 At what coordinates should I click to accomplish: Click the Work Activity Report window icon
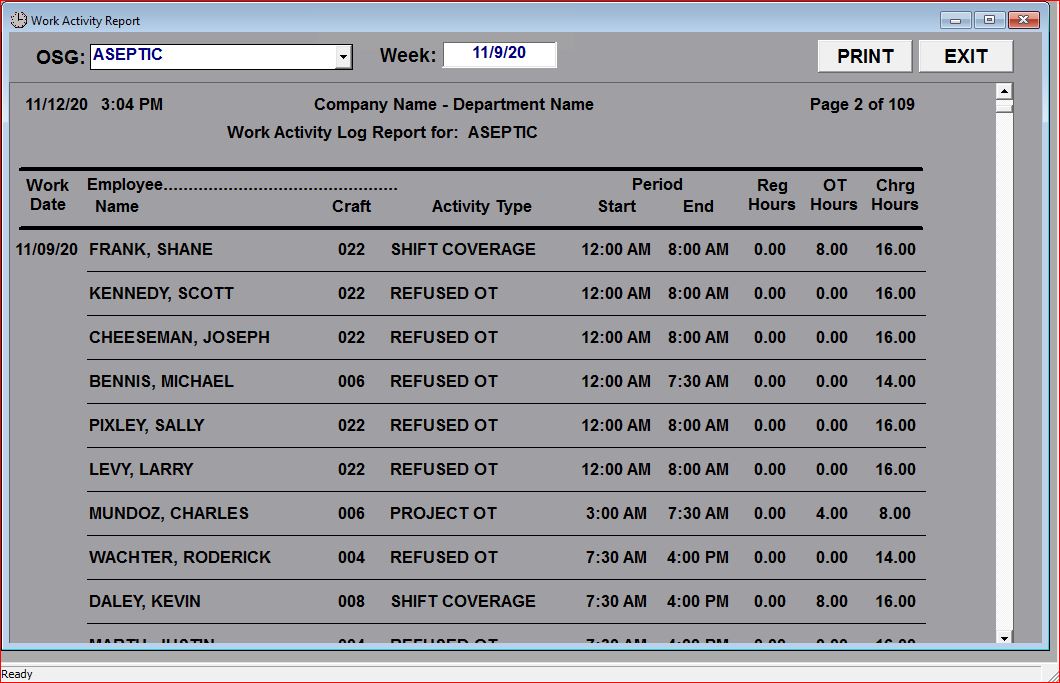click(x=18, y=20)
